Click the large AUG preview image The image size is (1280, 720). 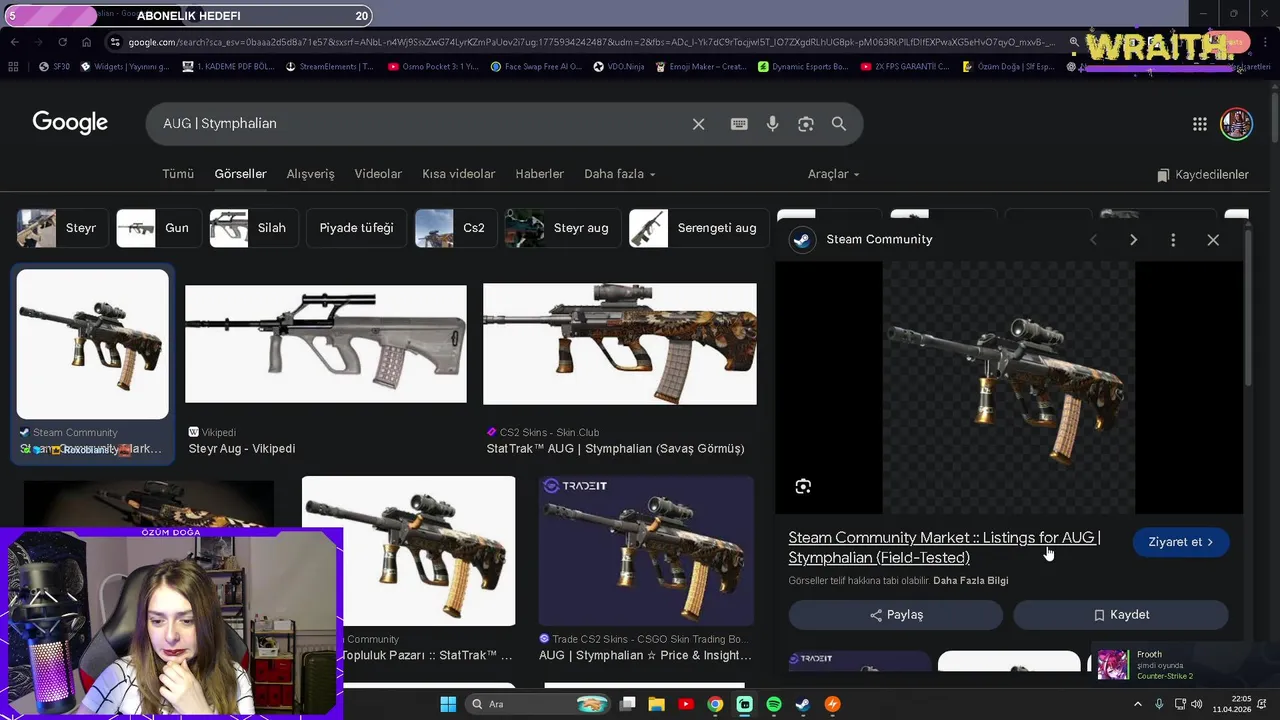tap(1009, 388)
